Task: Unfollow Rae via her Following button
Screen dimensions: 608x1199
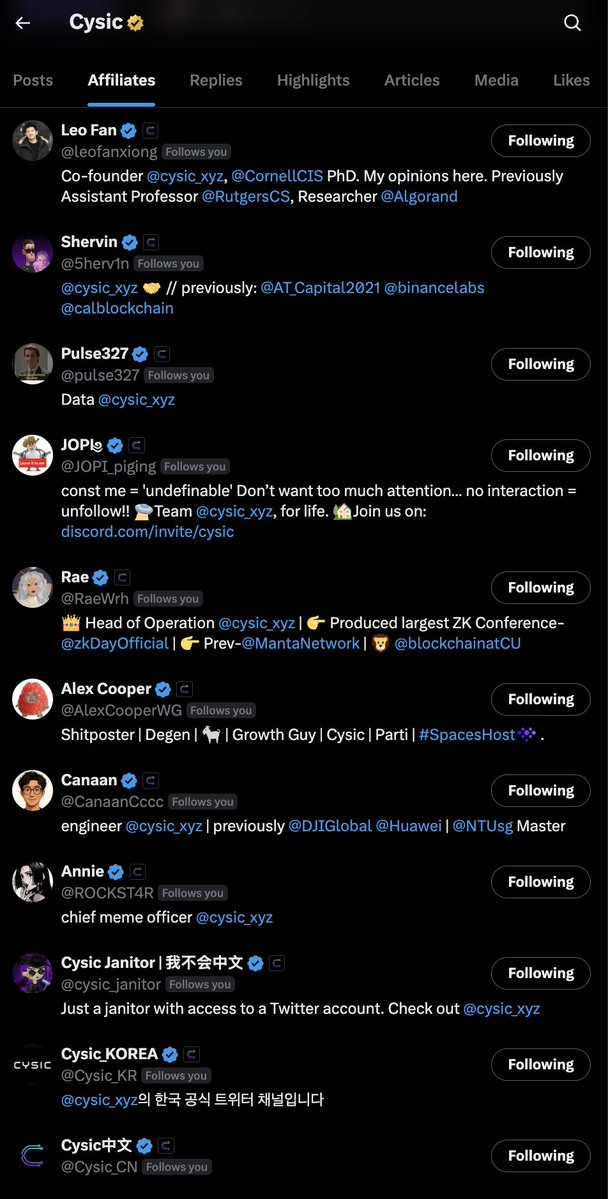Action: pyautogui.click(x=540, y=588)
